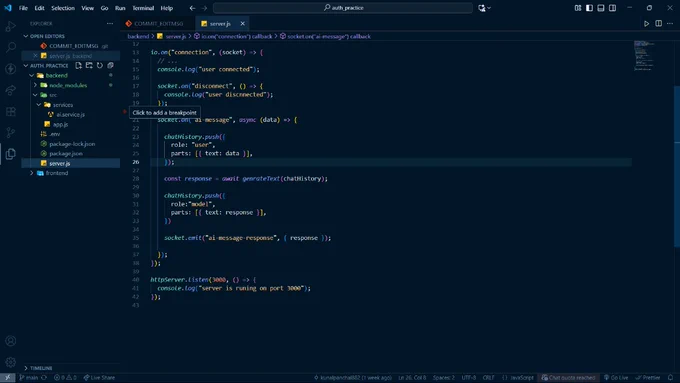The image size is (680, 383).
Task: Click the notifications bell in status bar
Action: [670, 378]
